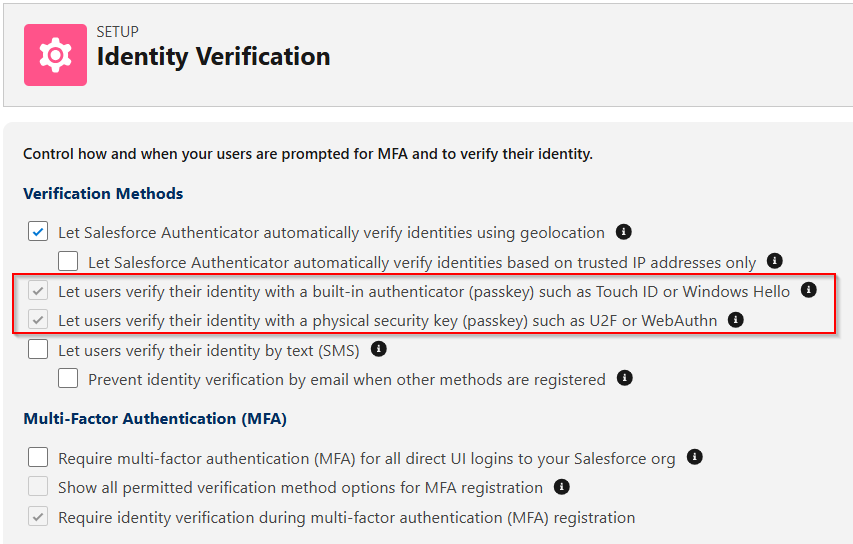Click the Identity Verification page title
The height and width of the screenshot is (544, 853).
click(213, 57)
